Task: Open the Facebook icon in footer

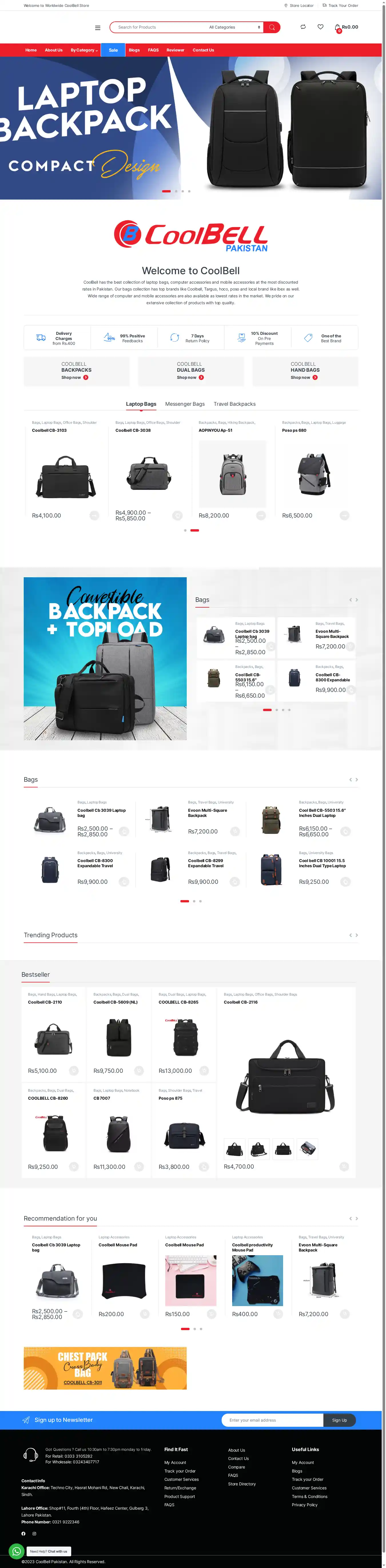Action: point(24,1533)
